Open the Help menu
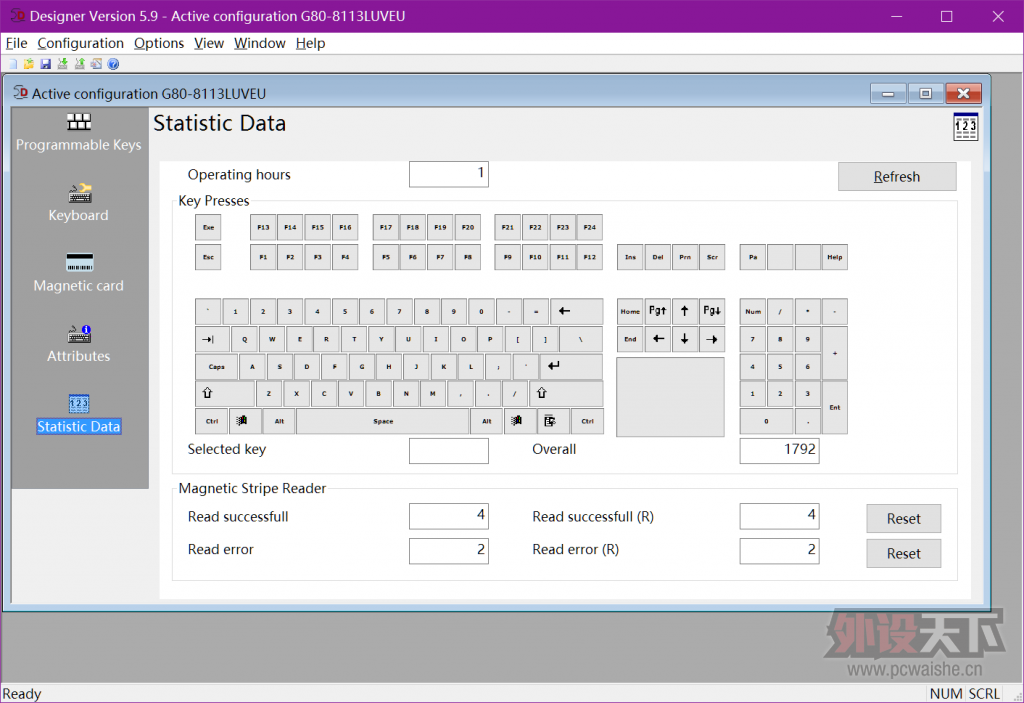This screenshot has height=703, width=1024. tap(310, 43)
